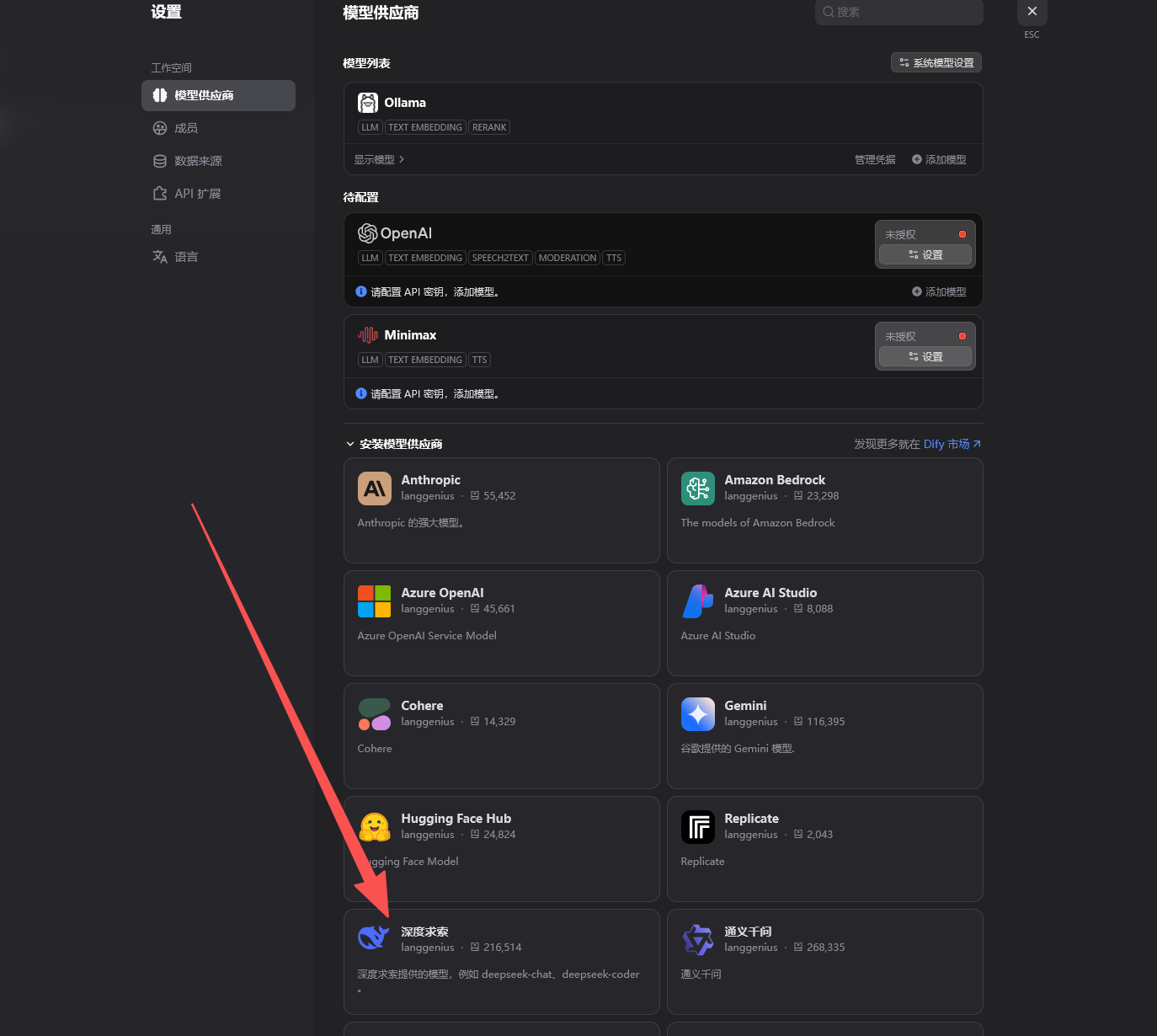The width and height of the screenshot is (1157, 1036).
Task: Click the Replicate provider icon
Action: click(x=698, y=827)
